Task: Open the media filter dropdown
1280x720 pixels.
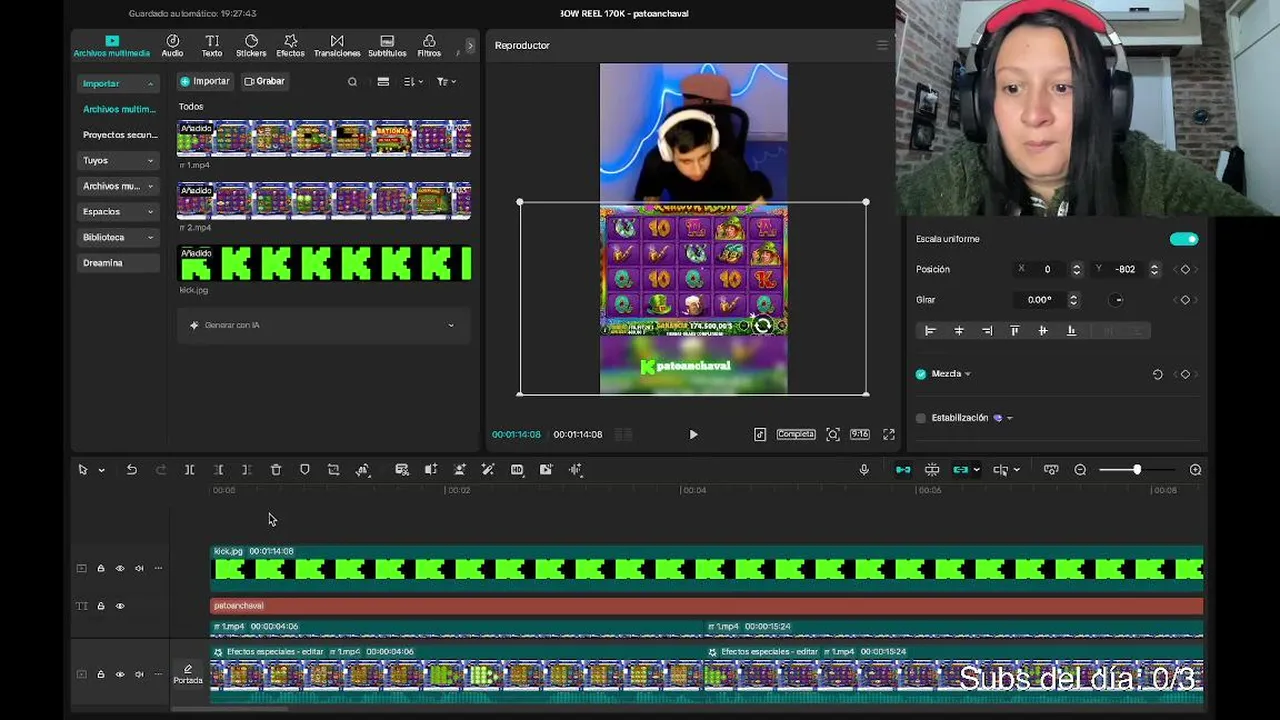Action: tap(446, 82)
